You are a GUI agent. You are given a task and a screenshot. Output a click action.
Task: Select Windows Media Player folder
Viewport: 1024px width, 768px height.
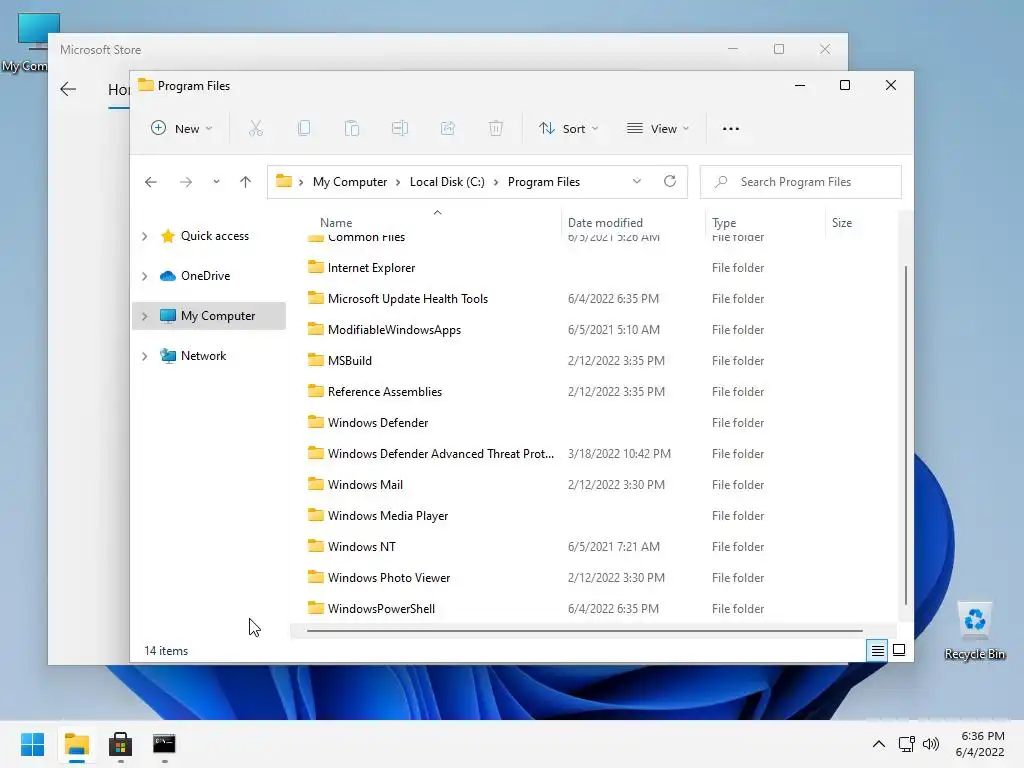click(388, 516)
